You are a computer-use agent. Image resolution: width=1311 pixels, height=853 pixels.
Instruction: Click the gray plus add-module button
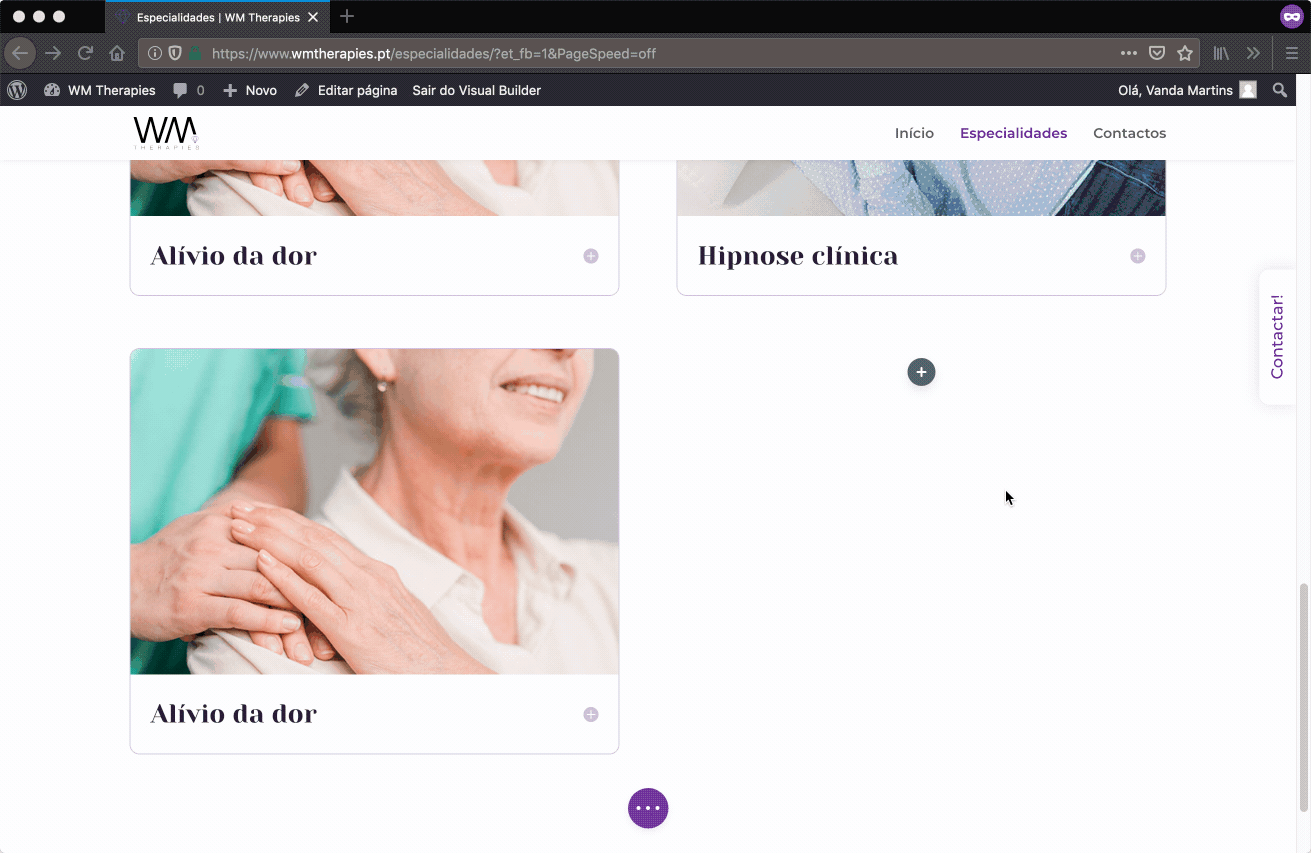tap(921, 372)
